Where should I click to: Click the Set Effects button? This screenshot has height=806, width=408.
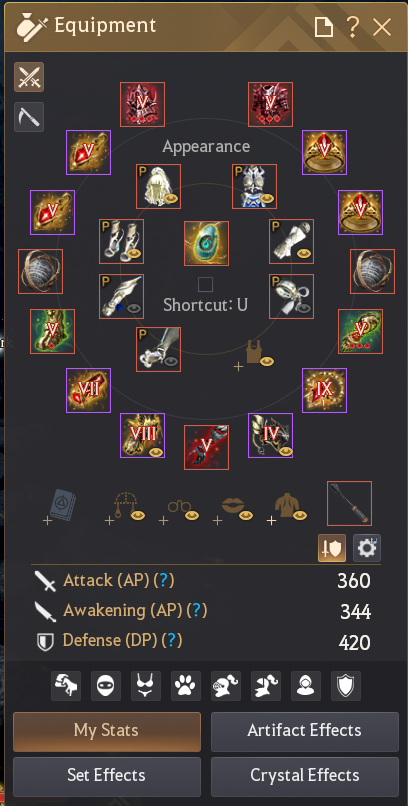(107, 776)
